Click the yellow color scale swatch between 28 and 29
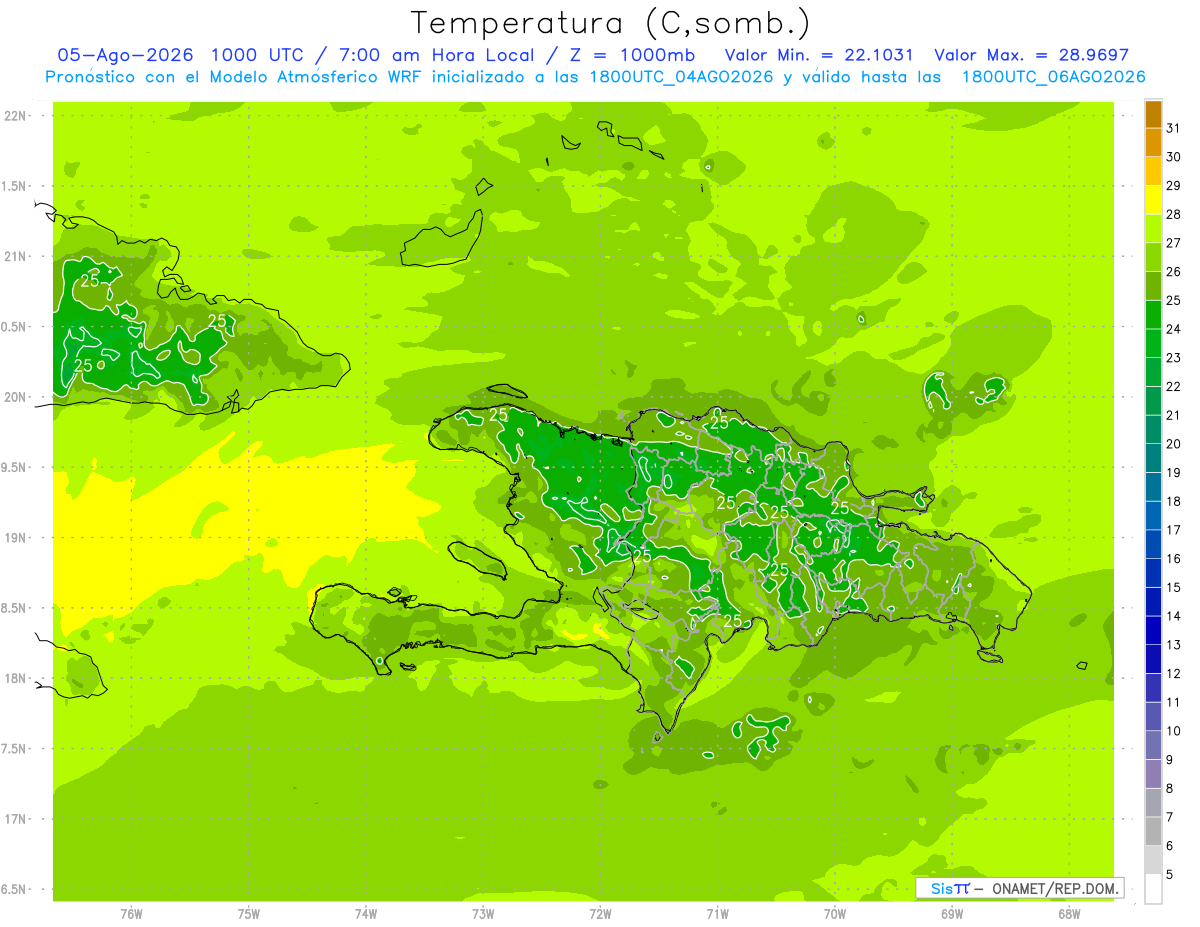This screenshot has height=927, width=1200. pos(1153,200)
